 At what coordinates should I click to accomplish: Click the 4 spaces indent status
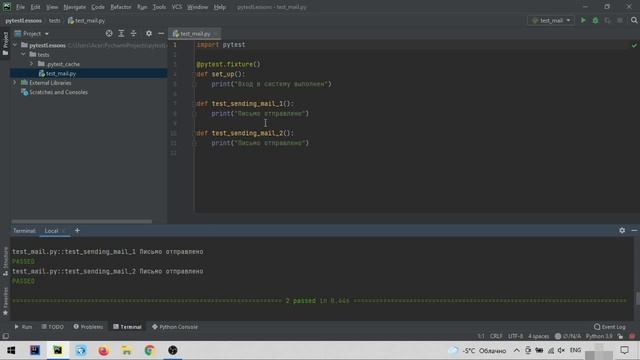539,336
